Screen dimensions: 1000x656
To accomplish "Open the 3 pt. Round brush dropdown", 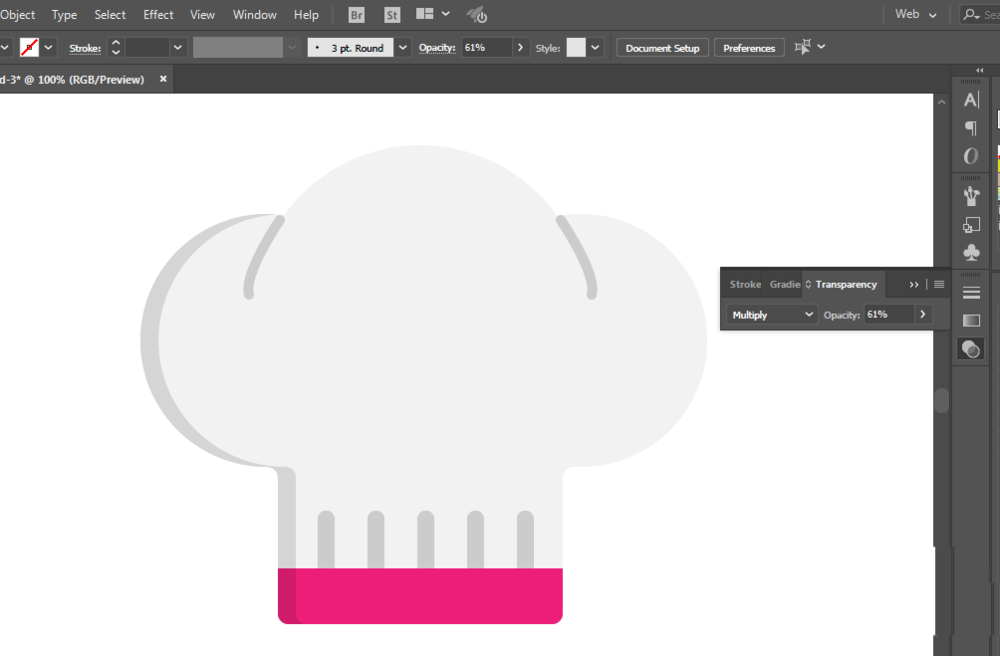I will [x=402, y=47].
